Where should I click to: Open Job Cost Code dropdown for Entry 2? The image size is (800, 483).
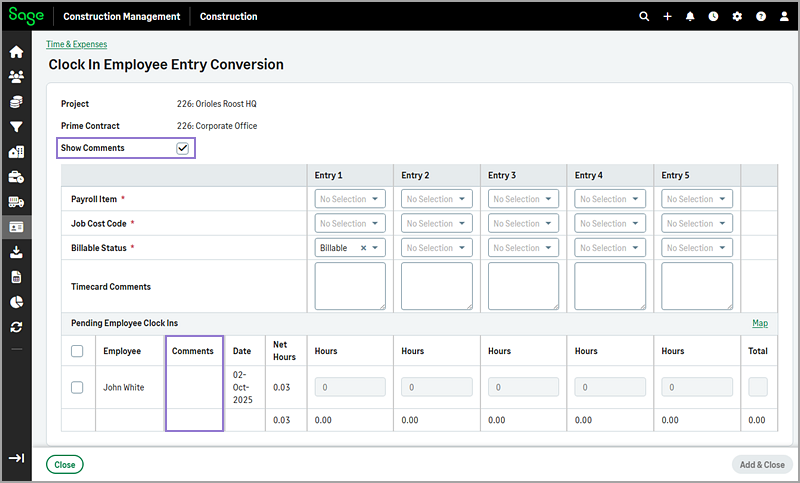click(x=437, y=223)
